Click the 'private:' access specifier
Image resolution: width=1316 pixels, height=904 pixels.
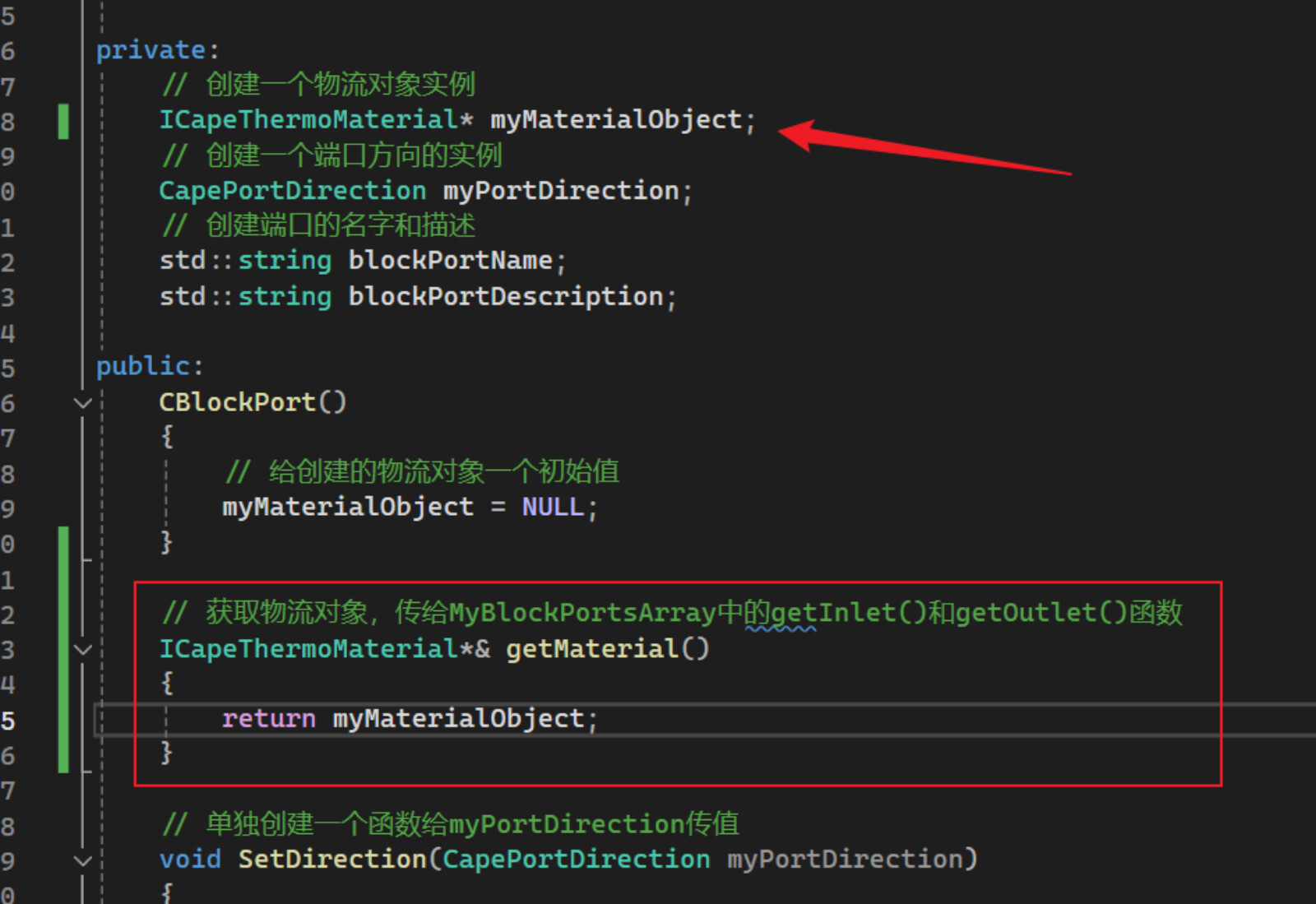tap(158, 50)
